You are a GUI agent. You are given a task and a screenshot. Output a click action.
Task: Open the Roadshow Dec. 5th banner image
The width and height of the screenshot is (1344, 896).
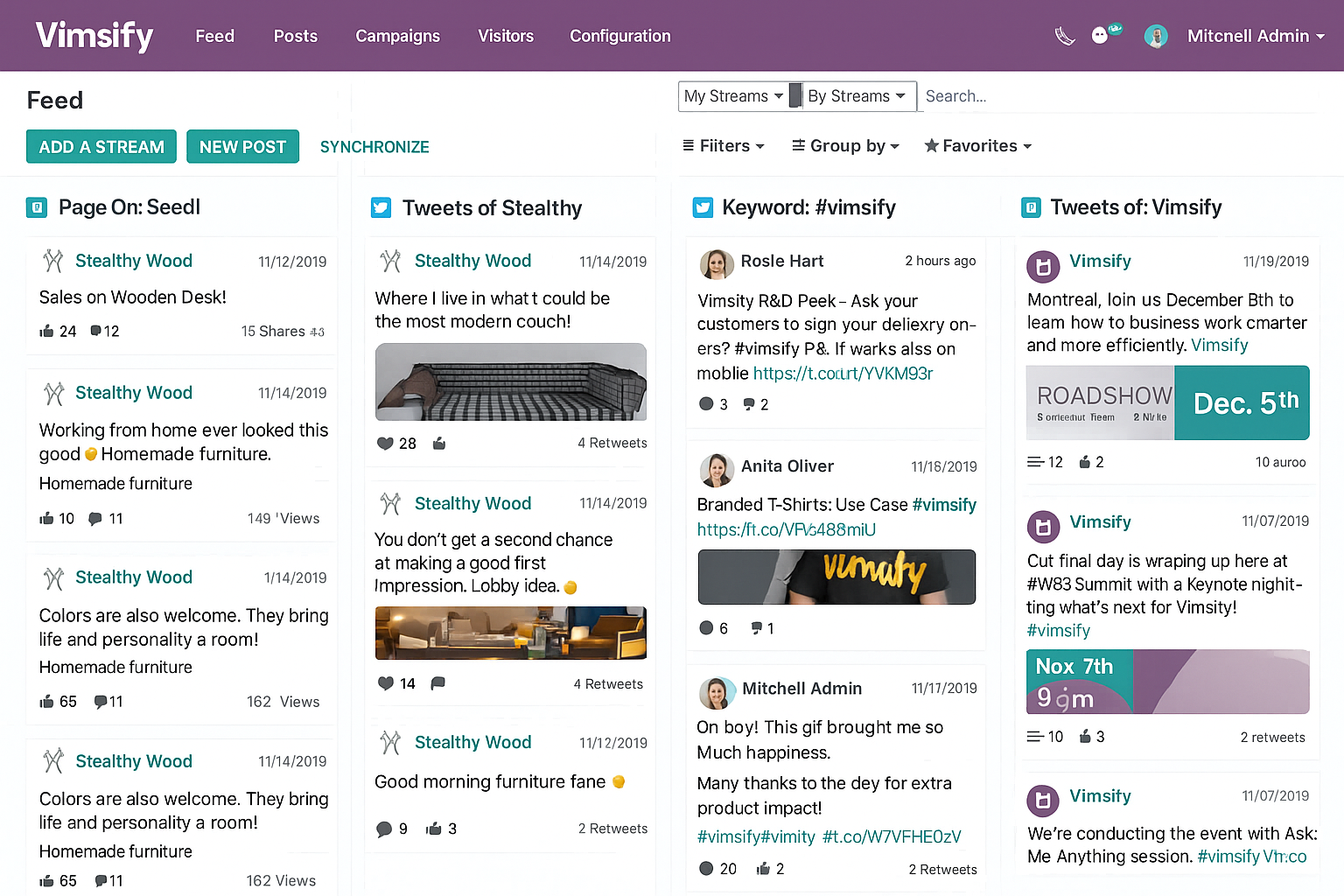point(1167,402)
